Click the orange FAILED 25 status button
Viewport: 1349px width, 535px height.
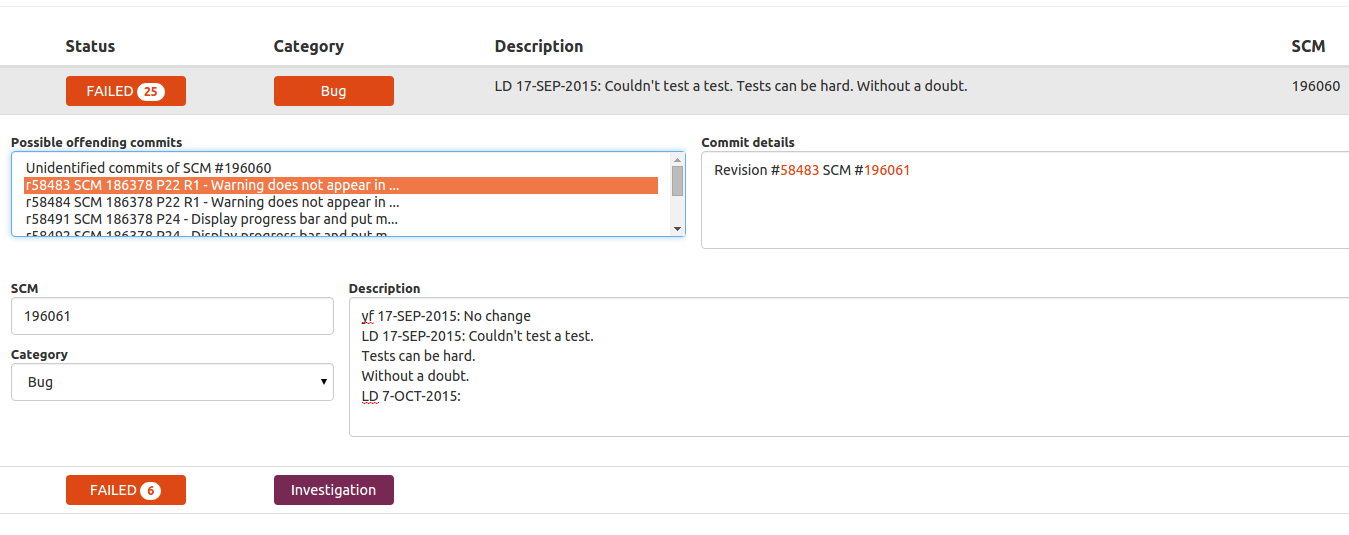coord(110,91)
